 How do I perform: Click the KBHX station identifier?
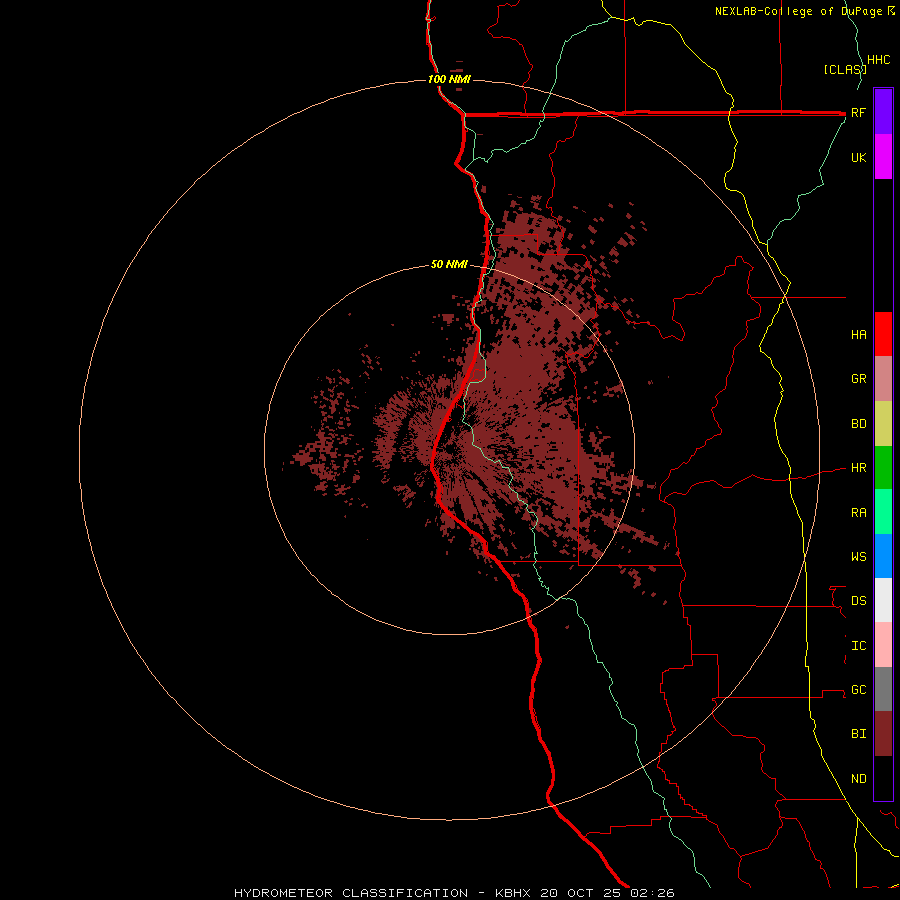[513, 893]
